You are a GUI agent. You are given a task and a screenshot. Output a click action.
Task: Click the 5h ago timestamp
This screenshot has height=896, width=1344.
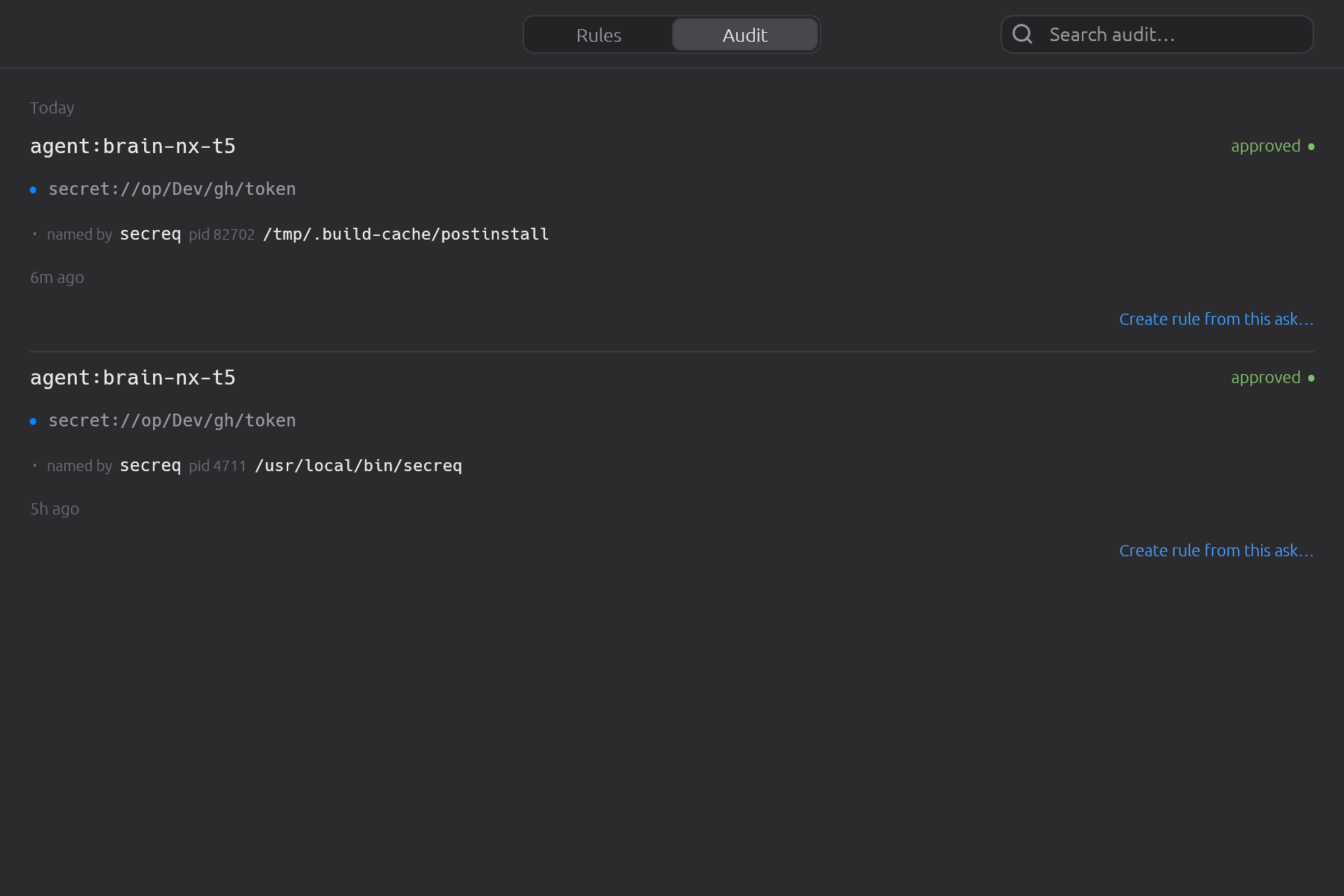pyautogui.click(x=55, y=509)
